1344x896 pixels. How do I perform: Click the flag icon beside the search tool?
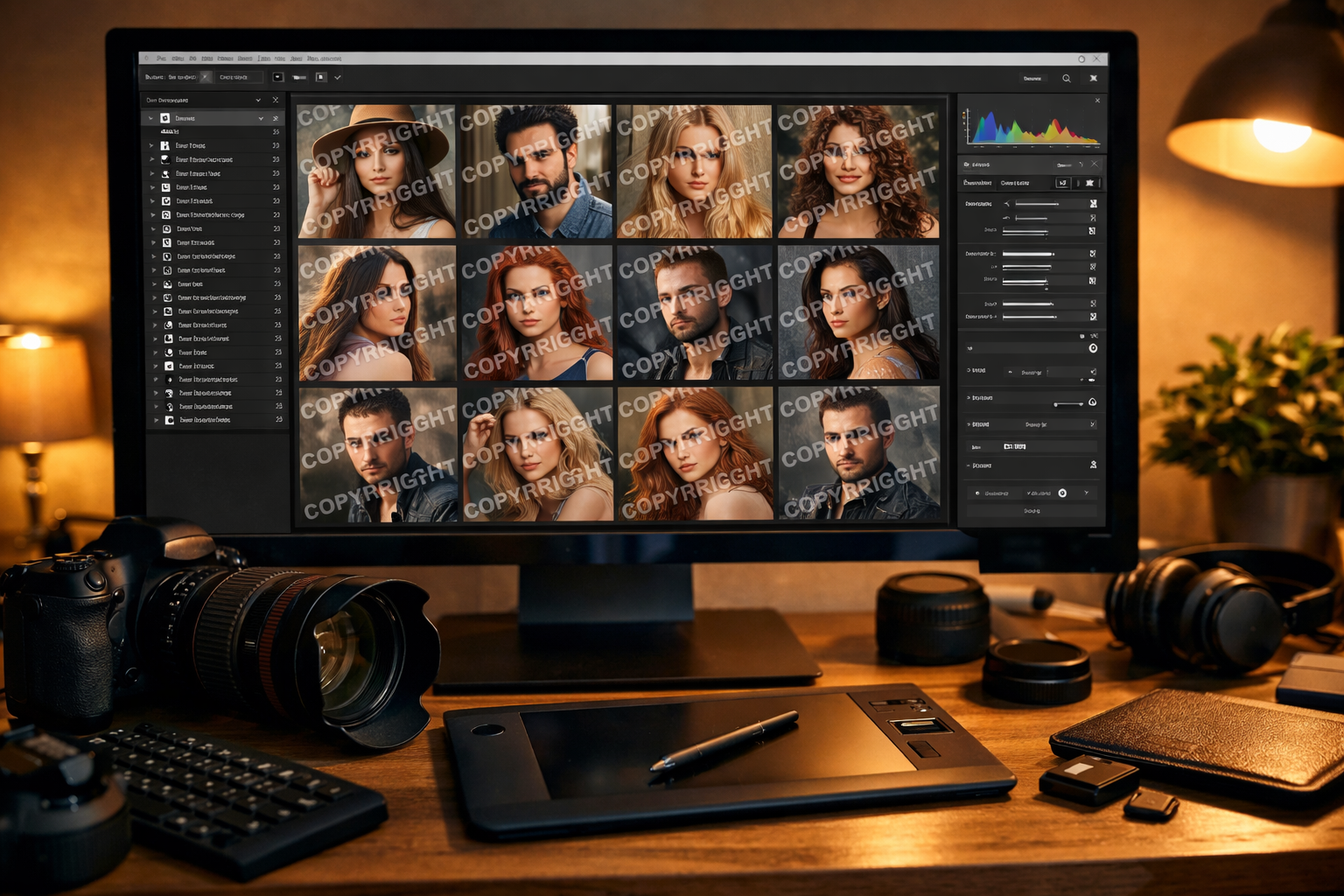point(1092,78)
